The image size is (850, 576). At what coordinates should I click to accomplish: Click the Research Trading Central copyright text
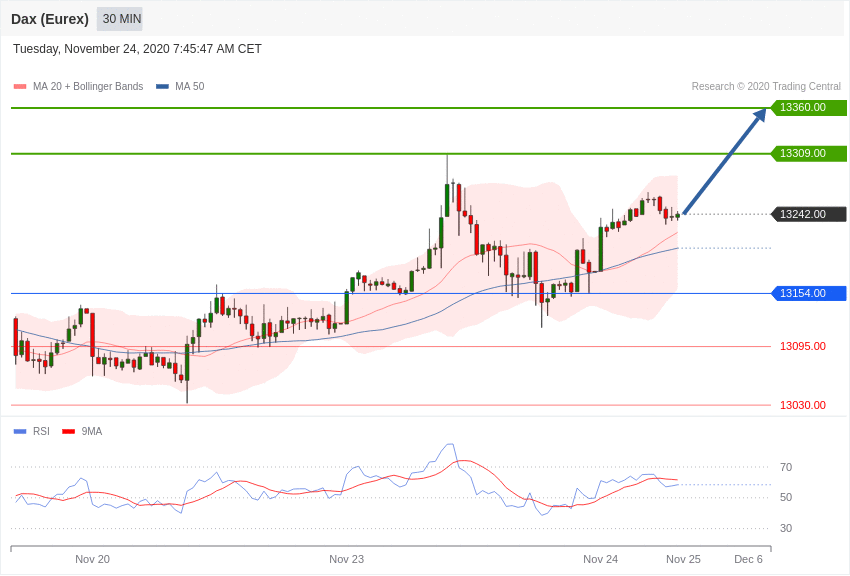[766, 87]
